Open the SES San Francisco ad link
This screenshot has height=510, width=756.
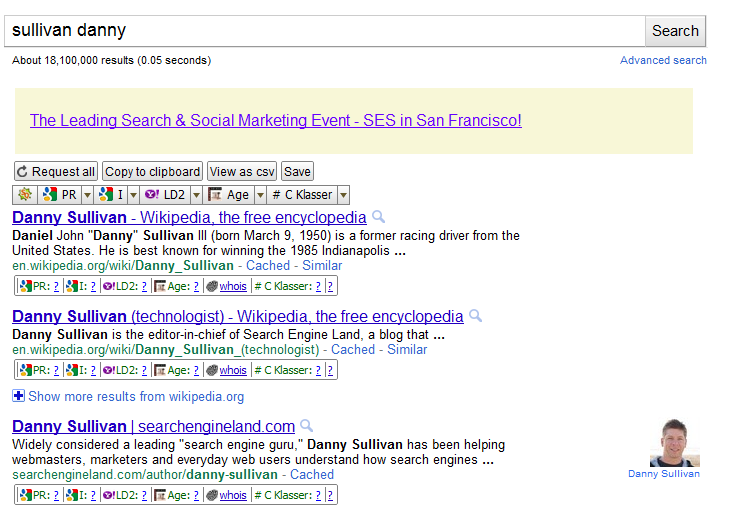(x=276, y=120)
